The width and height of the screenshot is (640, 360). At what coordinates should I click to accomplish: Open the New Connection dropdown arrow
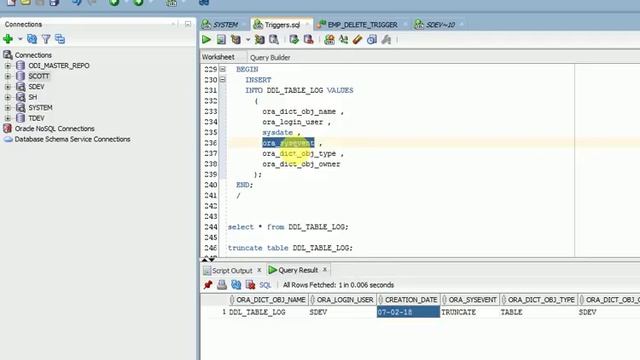(20, 39)
